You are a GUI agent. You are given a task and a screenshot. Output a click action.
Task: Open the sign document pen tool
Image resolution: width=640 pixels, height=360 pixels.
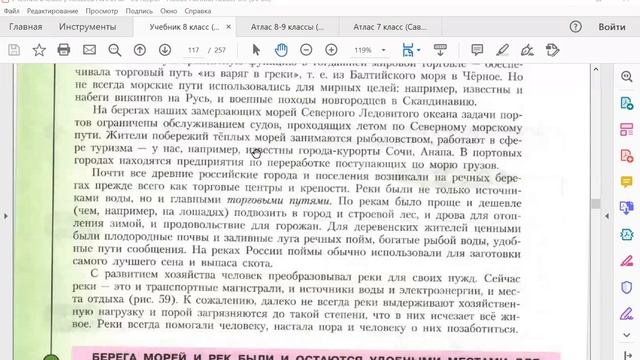point(527,50)
